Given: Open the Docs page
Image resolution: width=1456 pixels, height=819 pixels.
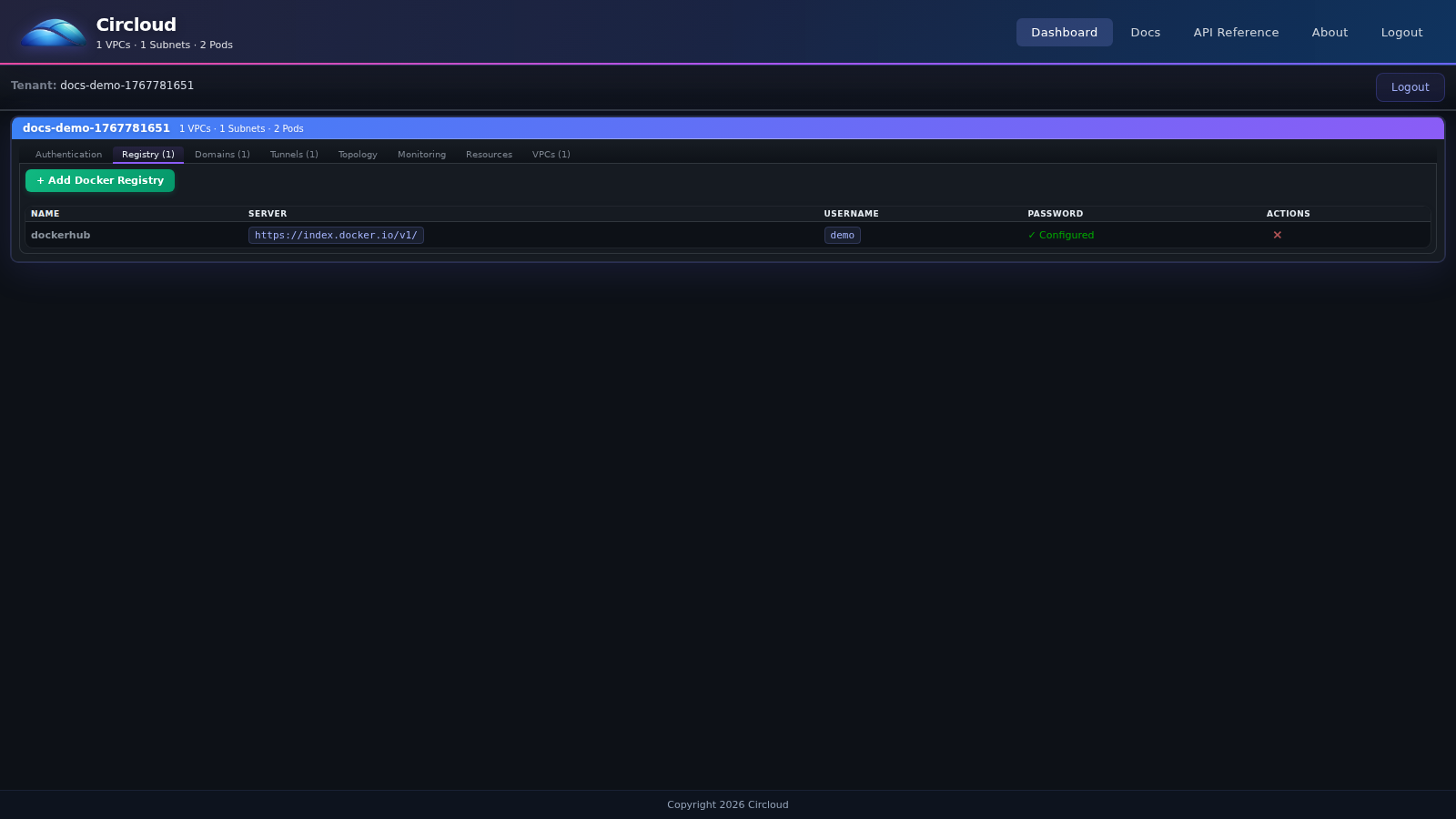Looking at the screenshot, I should pos(1145,32).
